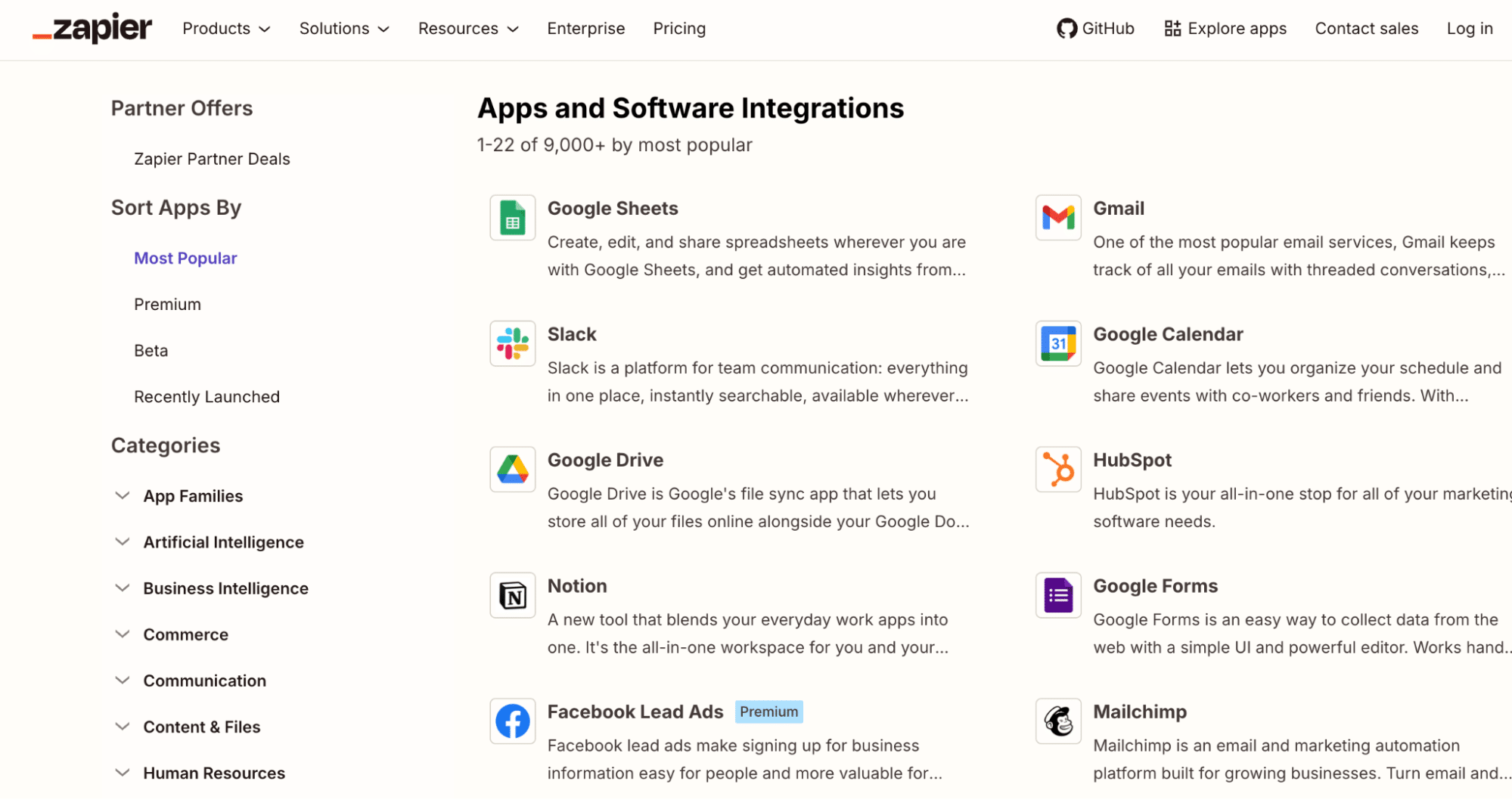Open the Google Calendar title link
The height and width of the screenshot is (800, 1512).
1168,334
